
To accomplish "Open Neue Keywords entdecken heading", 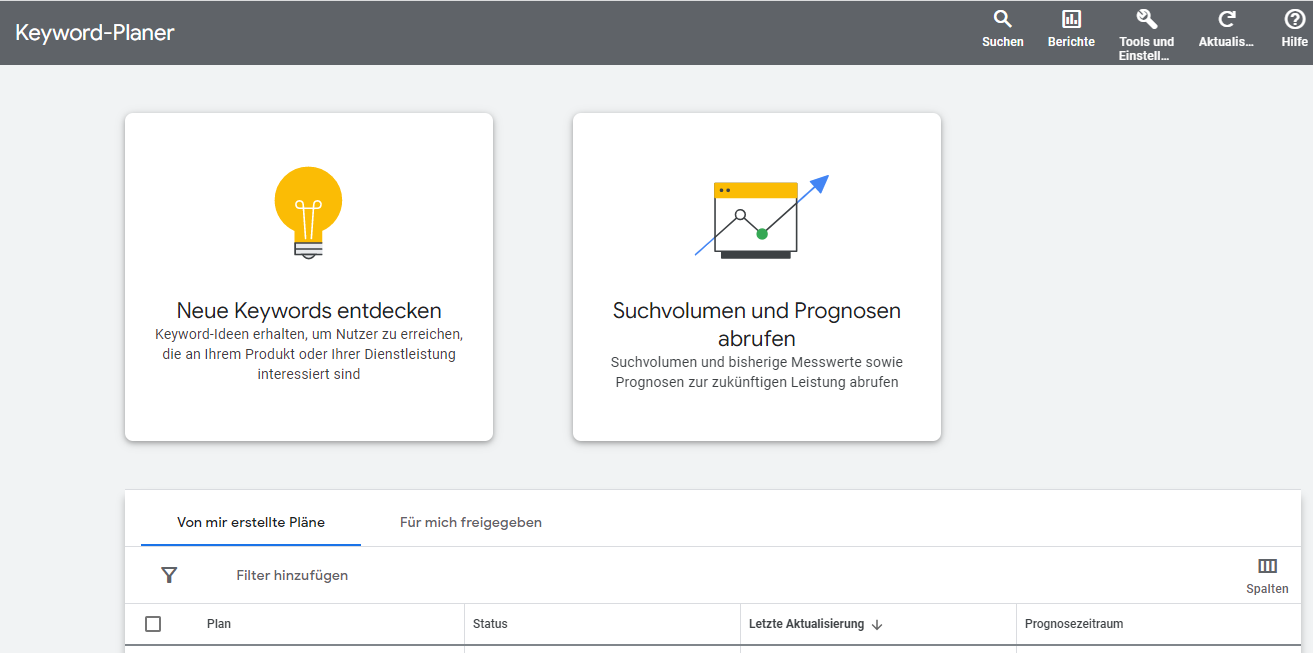I will click(309, 310).
